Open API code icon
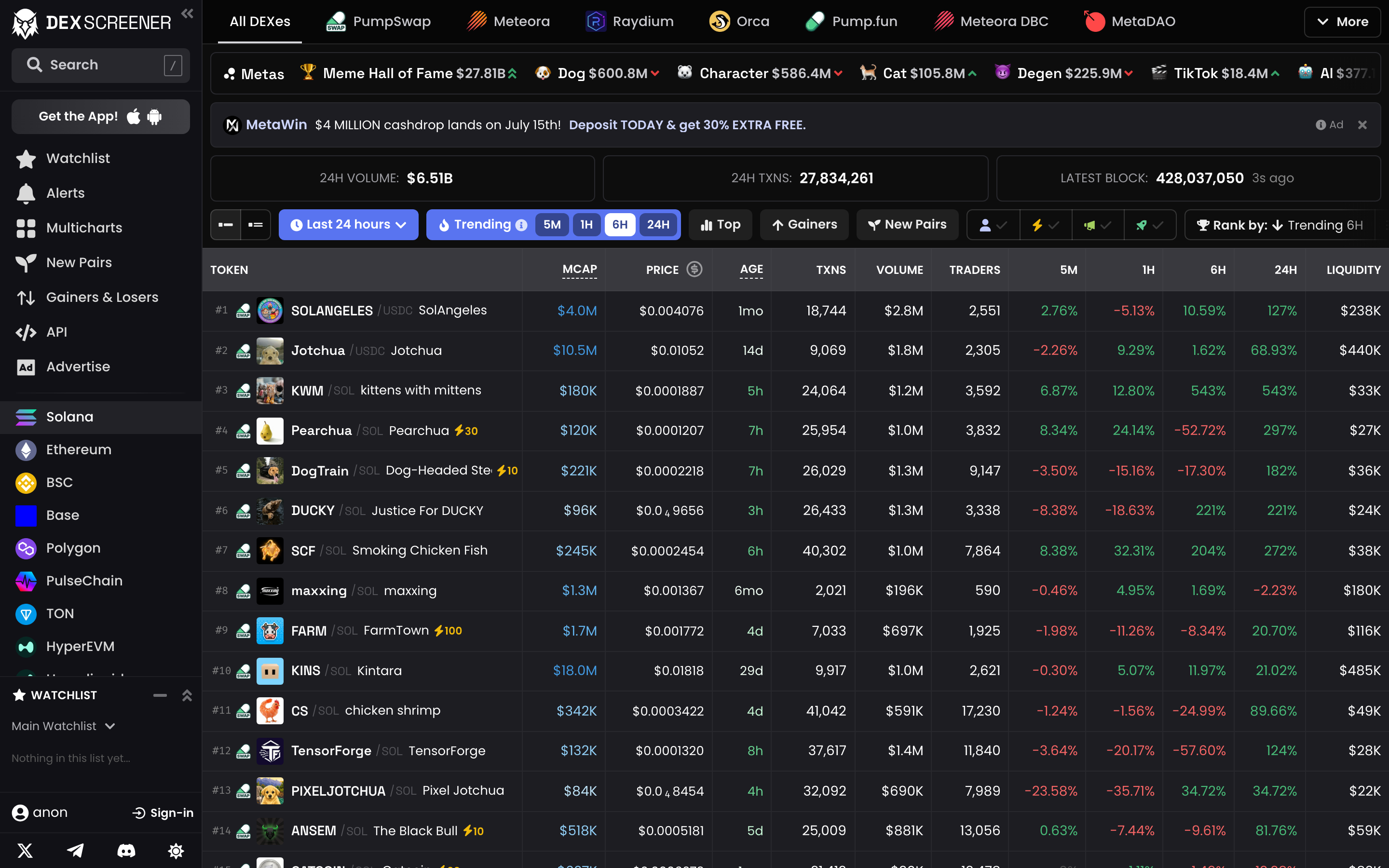Viewport: 1389px width, 868px height. pos(26,332)
